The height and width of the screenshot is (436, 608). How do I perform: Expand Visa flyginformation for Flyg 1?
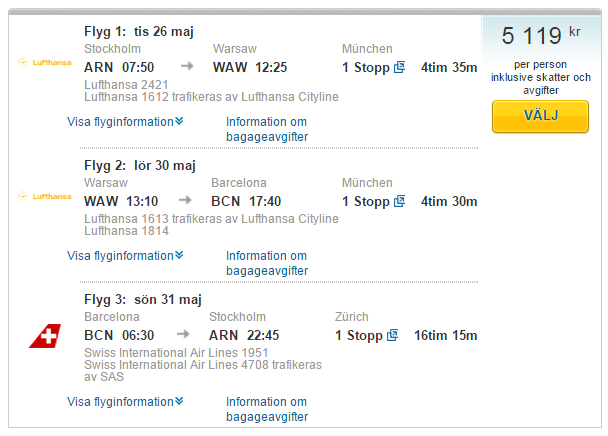tap(125, 122)
